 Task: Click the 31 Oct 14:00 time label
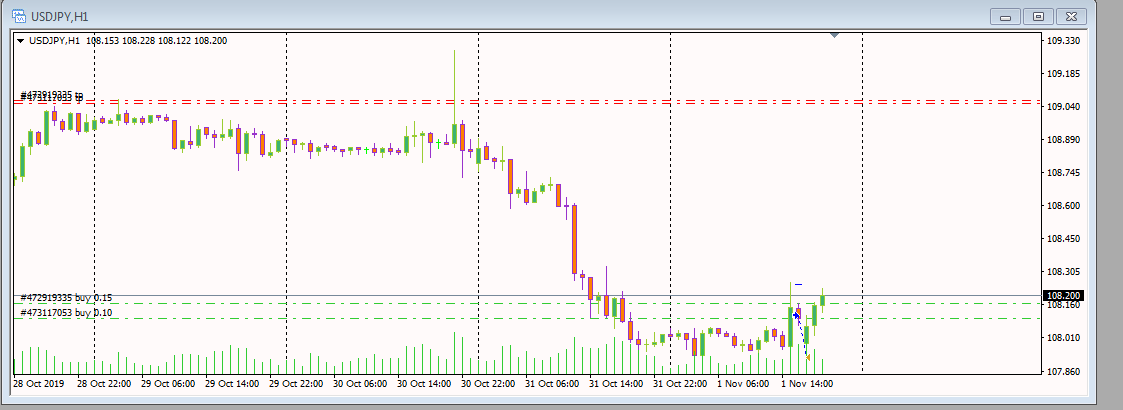point(616,383)
